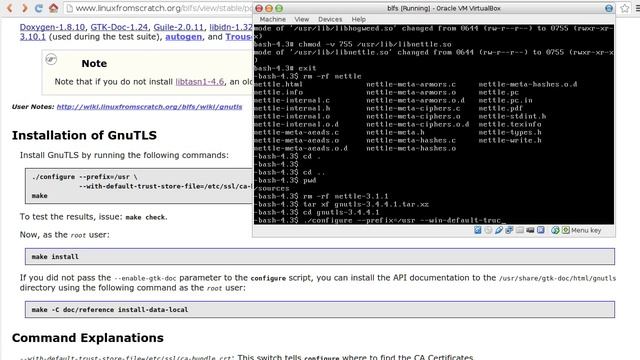Click the browser address bar URL
The height and width of the screenshot is (360, 640).
click(x=163, y=8)
